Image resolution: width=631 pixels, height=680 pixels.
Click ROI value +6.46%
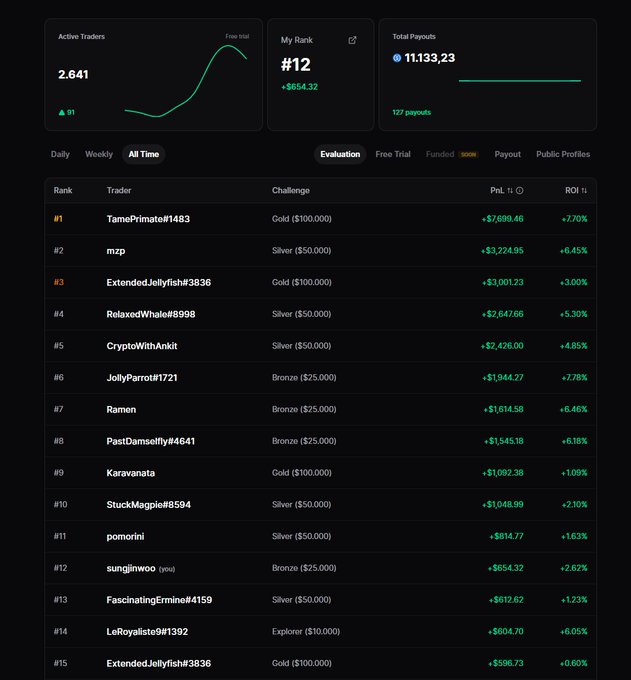point(573,409)
